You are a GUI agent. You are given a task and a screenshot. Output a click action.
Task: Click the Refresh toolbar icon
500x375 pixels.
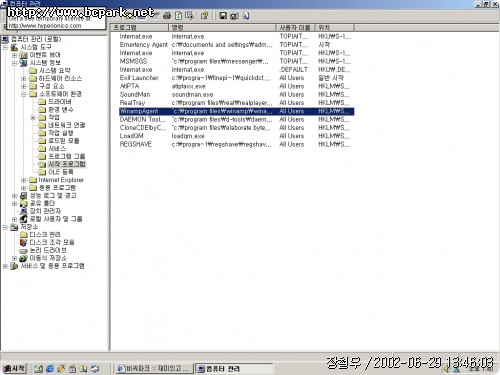pyautogui.click(x=179, y=15)
